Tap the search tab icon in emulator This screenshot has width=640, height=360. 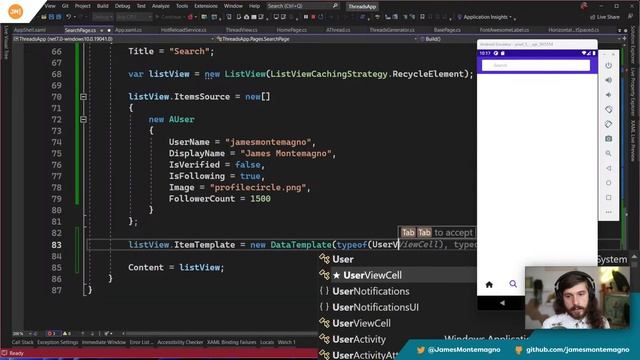[513, 284]
